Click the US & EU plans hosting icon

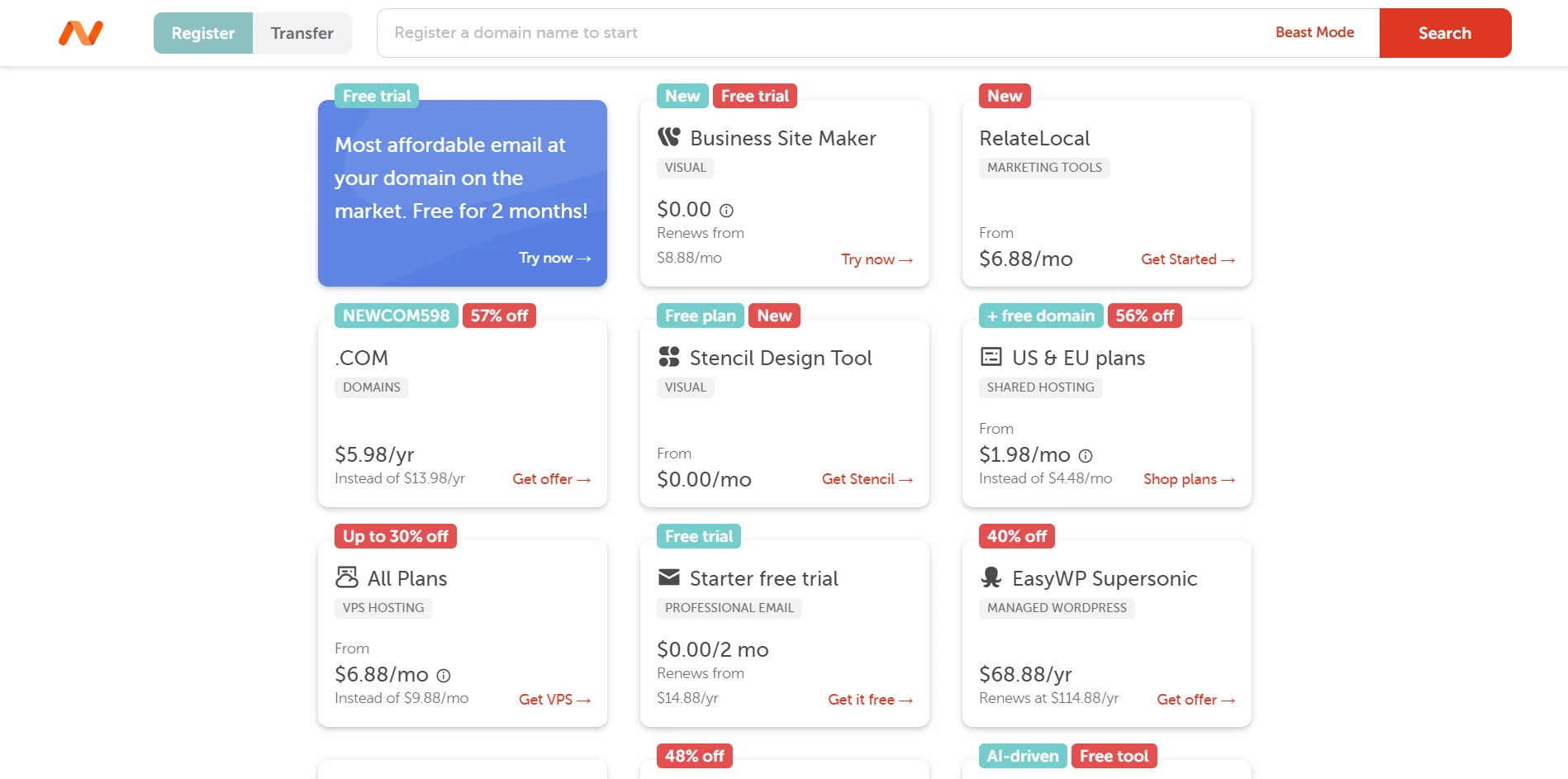coord(991,357)
